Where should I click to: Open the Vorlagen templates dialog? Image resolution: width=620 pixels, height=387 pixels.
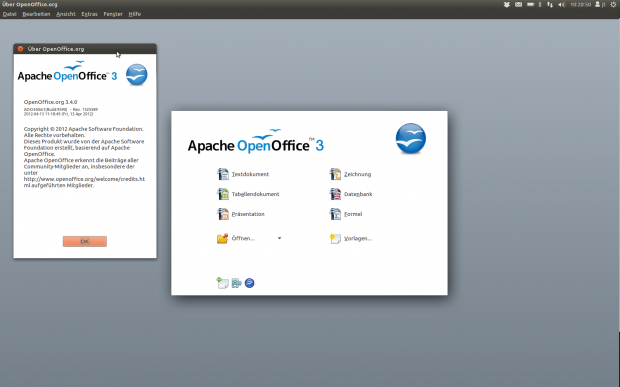pyautogui.click(x=350, y=238)
